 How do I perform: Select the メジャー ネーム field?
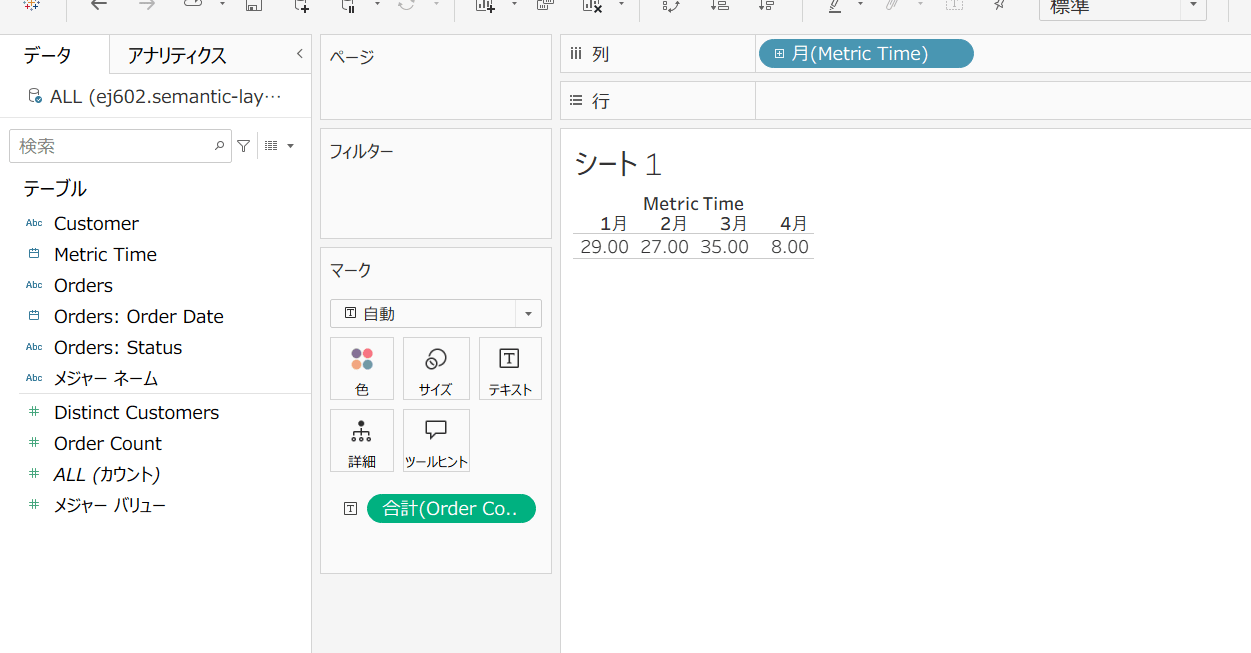coord(106,378)
